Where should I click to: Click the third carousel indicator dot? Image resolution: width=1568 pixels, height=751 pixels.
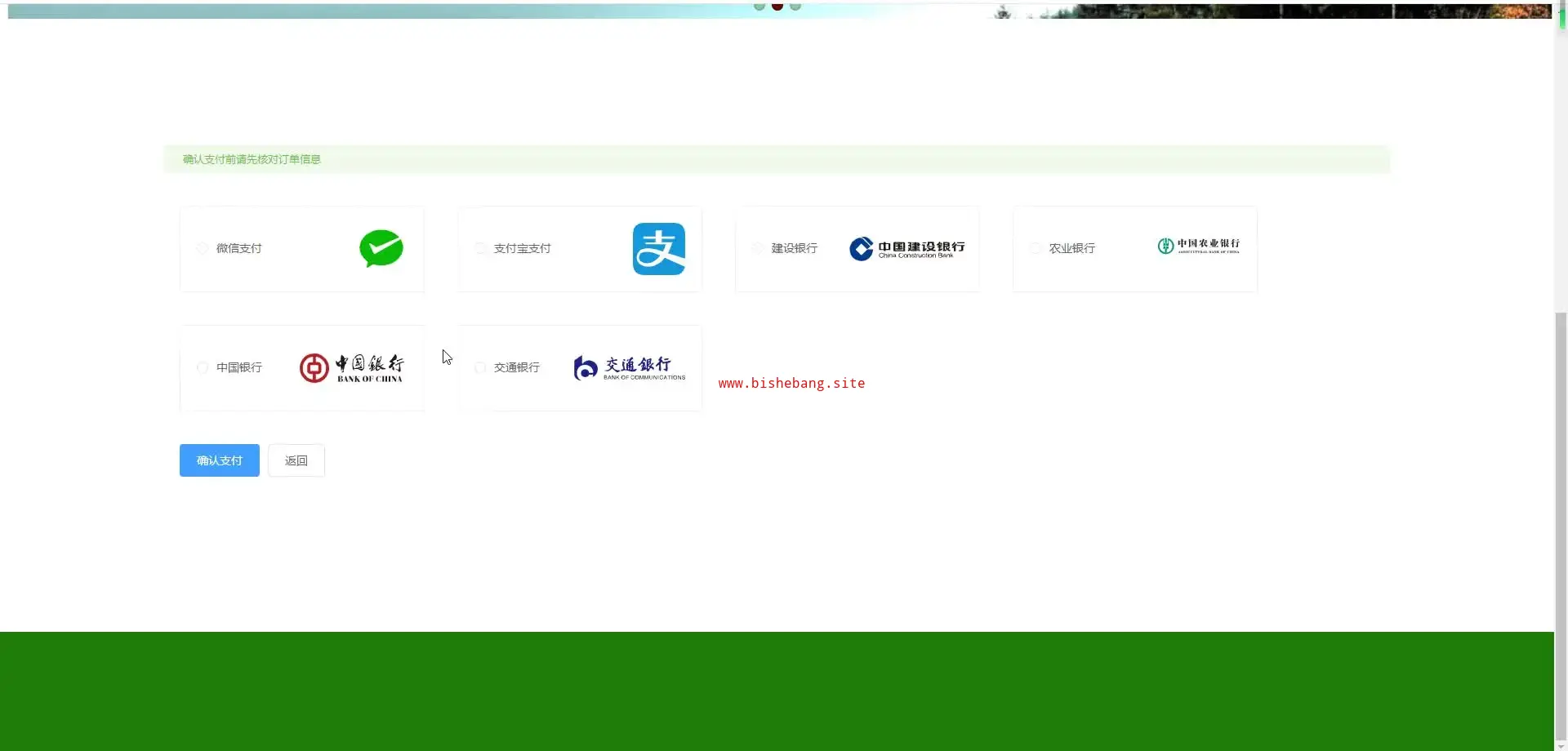[795, 6]
